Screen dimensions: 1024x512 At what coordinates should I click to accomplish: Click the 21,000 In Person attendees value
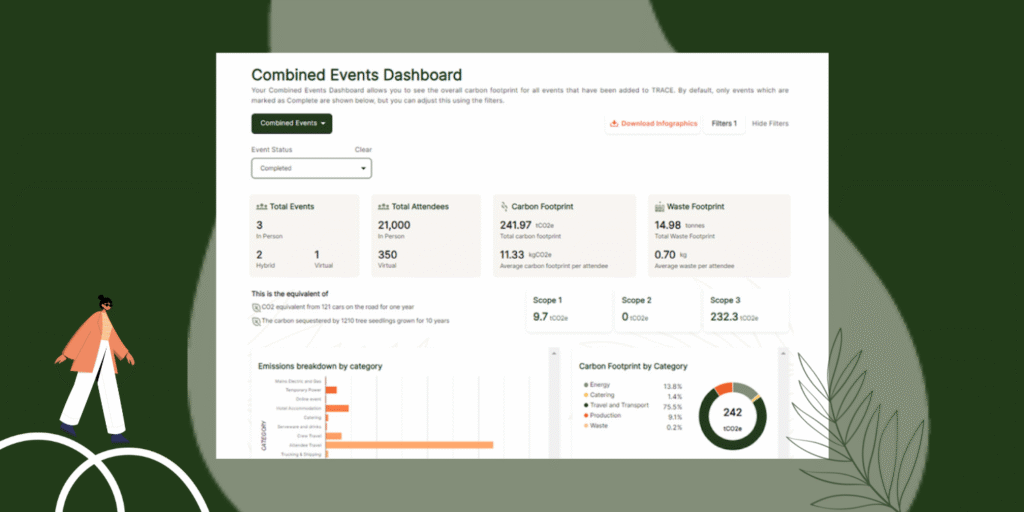(x=394, y=225)
